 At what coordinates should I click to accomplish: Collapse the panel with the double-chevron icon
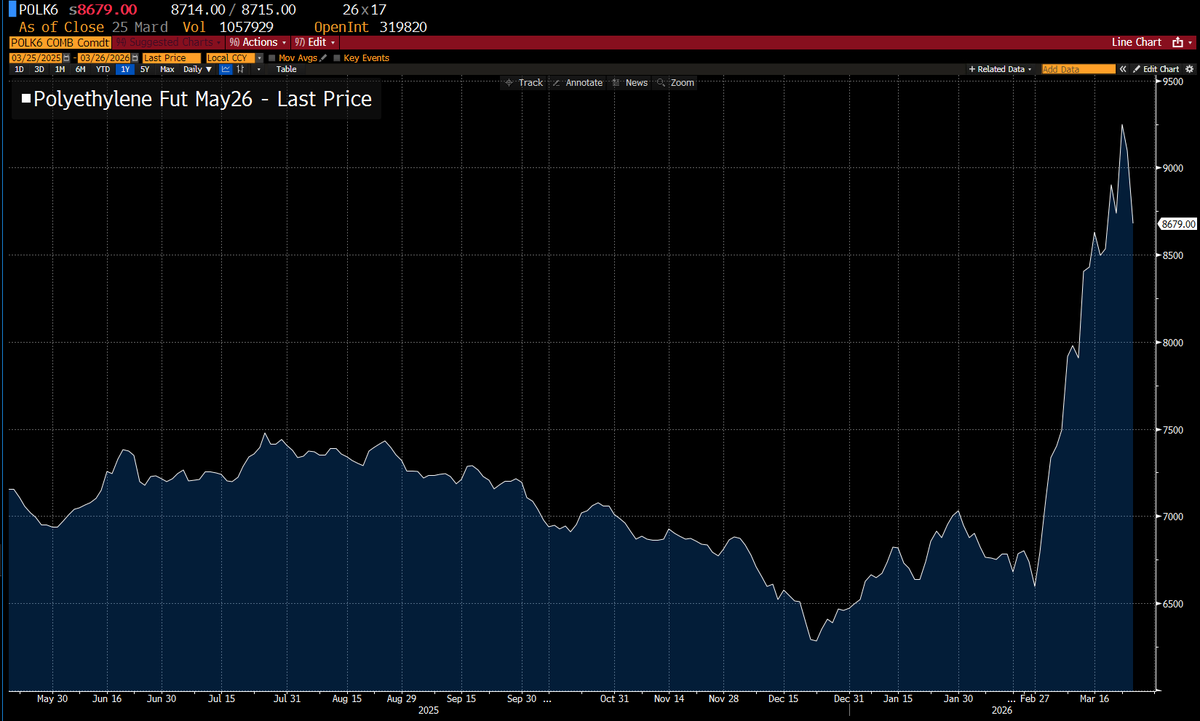(x=1122, y=69)
